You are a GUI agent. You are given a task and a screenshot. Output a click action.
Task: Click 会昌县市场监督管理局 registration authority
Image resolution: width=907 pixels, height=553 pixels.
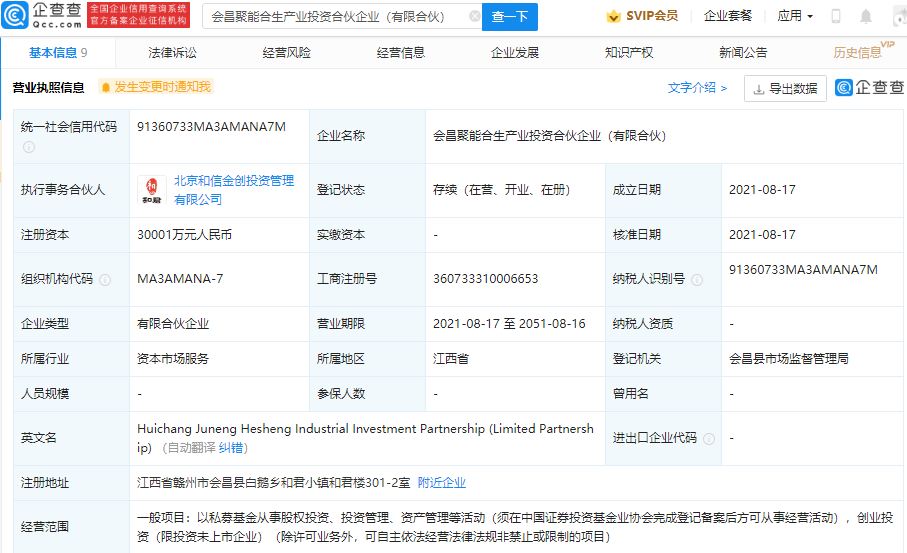click(x=788, y=359)
